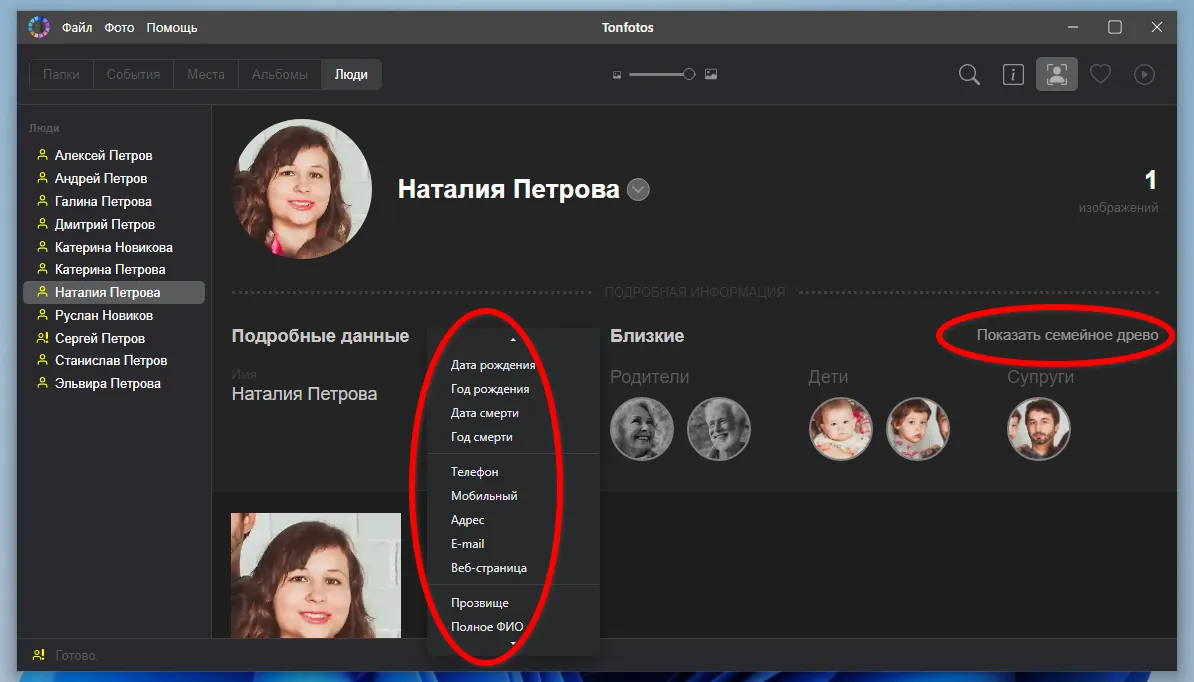Open the Файл menu
1194x682 pixels.
[79, 27]
